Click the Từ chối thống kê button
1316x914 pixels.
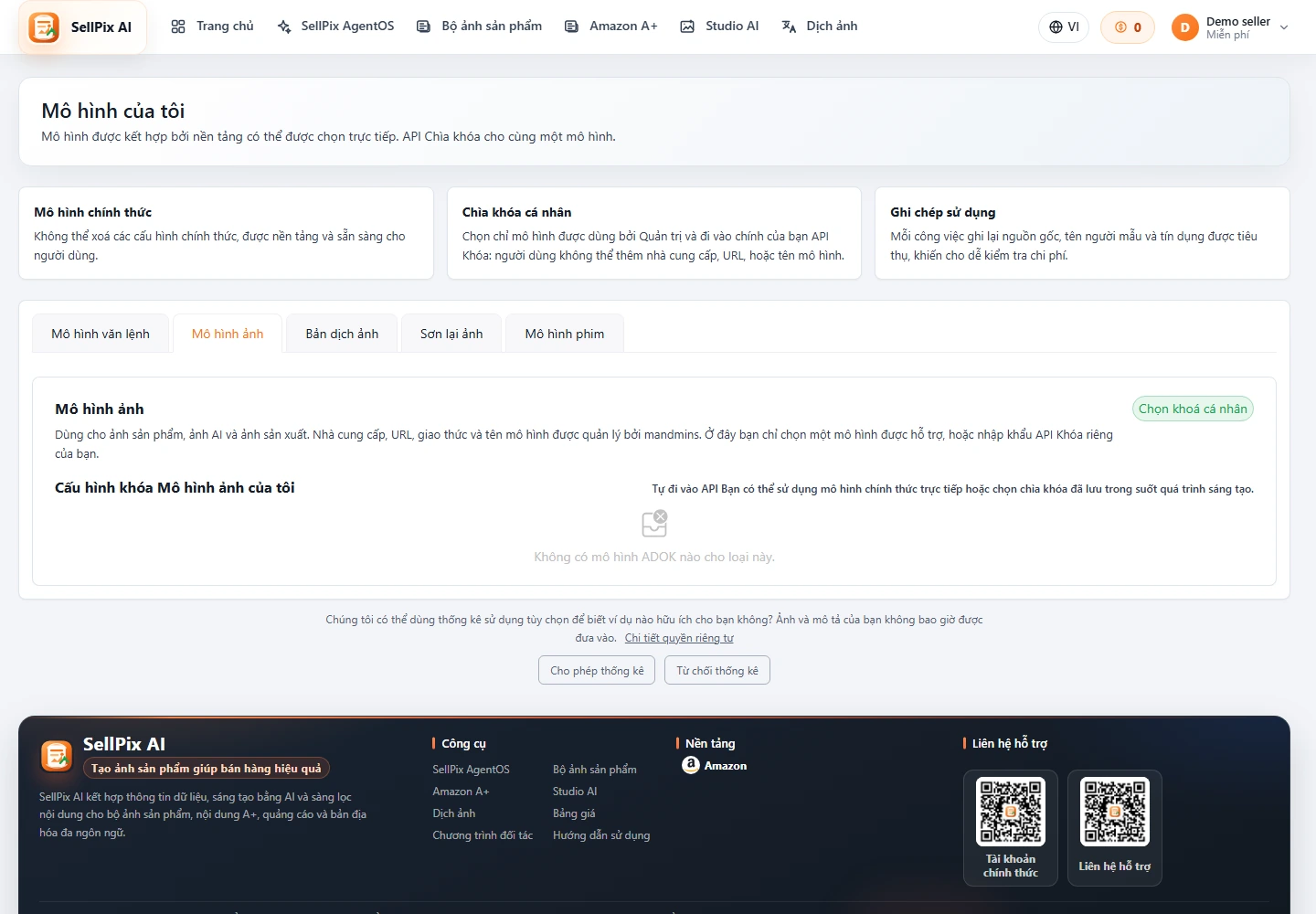pyautogui.click(x=717, y=670)
